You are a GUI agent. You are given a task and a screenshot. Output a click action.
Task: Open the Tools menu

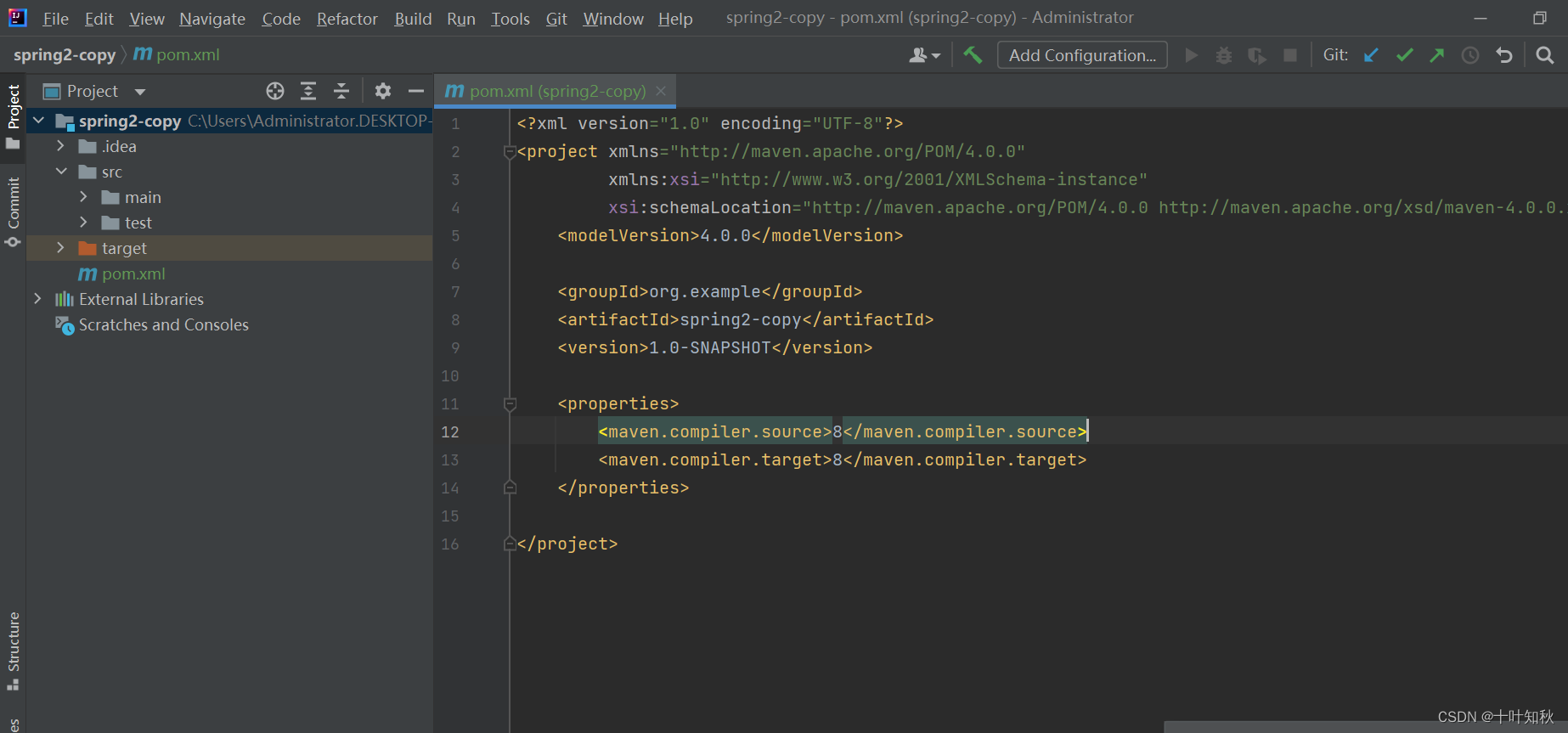[510, 19]
